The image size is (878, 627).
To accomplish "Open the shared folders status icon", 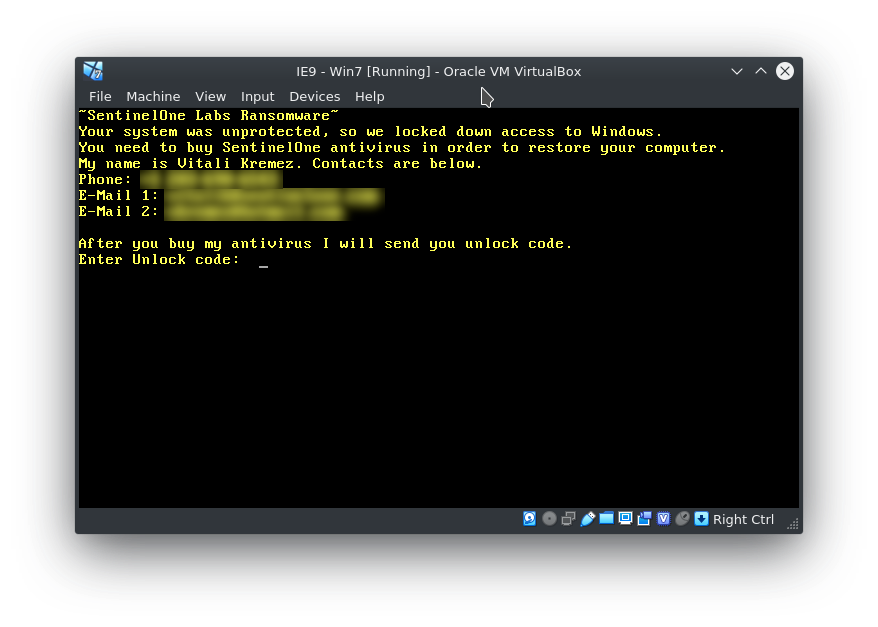I will coord(606,519).
